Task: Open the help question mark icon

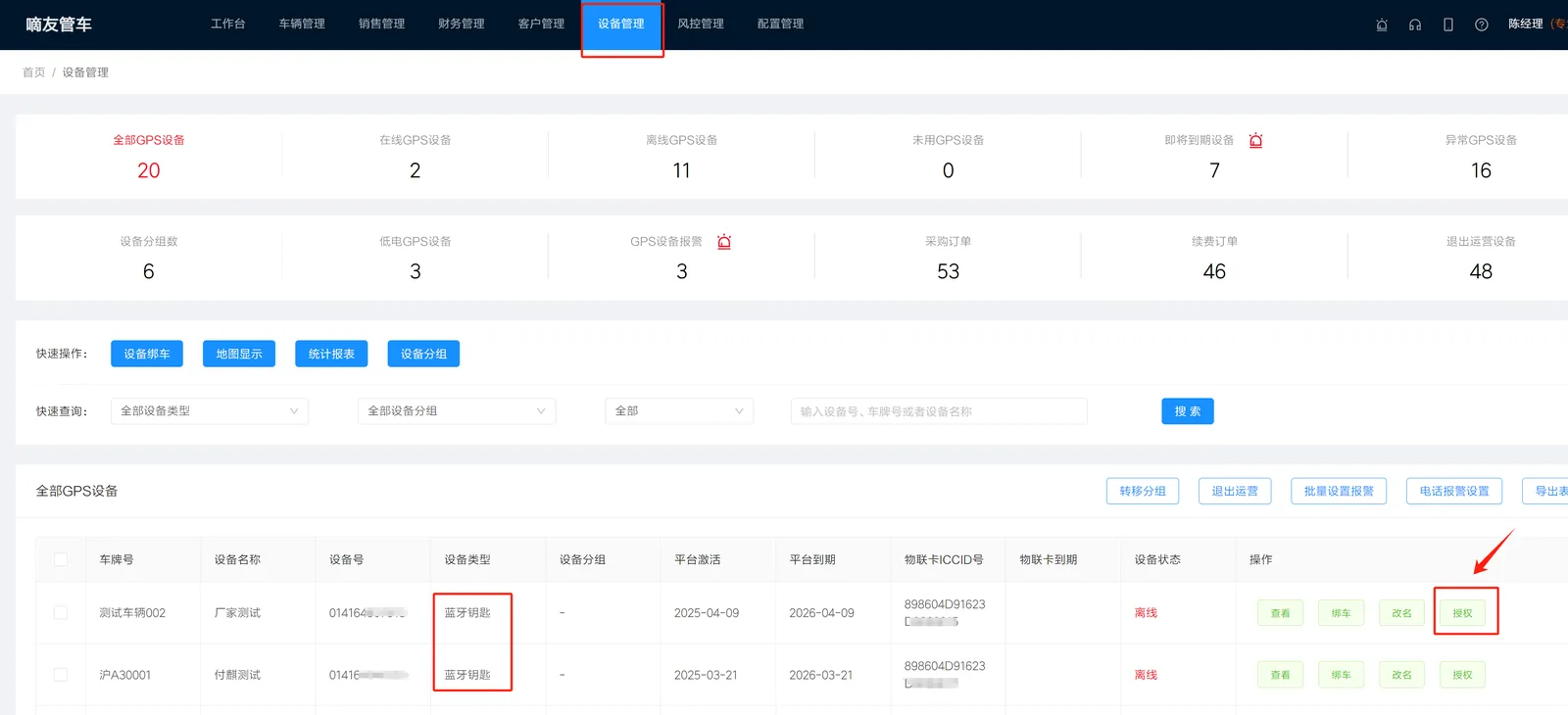Action: [x=1482, y=24]
